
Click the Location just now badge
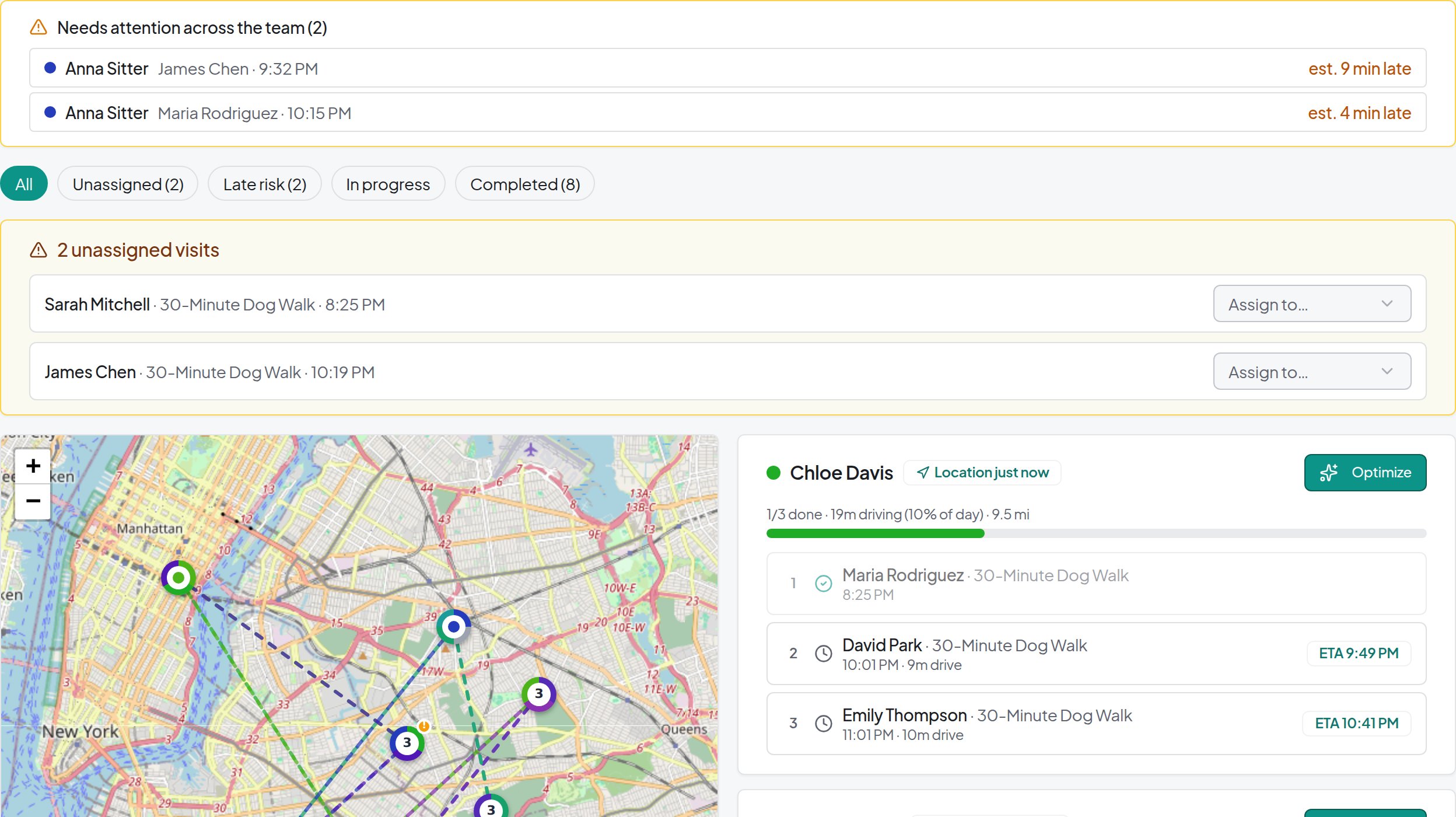click(x=982, y=473)
